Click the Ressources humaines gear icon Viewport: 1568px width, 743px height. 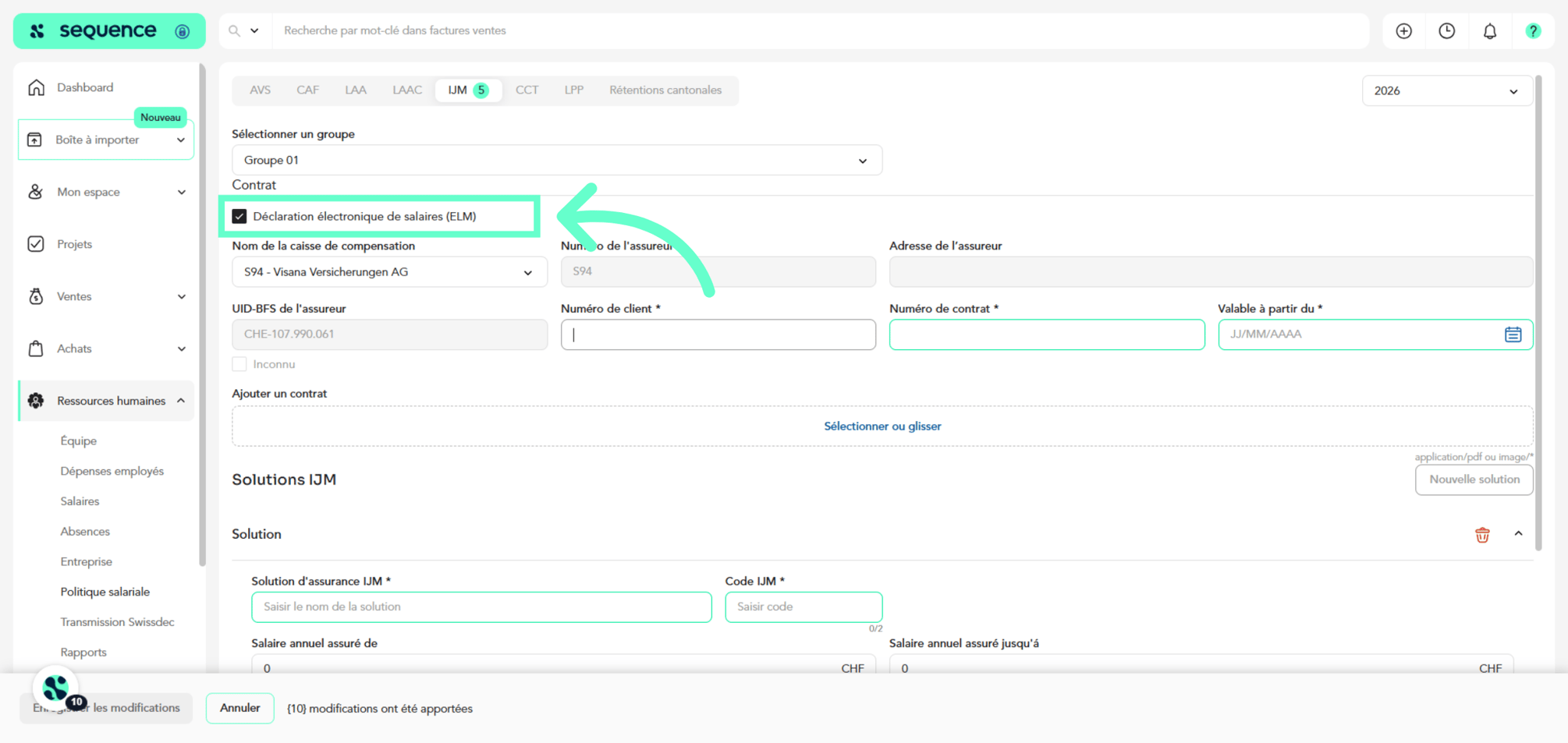[36, 400]
